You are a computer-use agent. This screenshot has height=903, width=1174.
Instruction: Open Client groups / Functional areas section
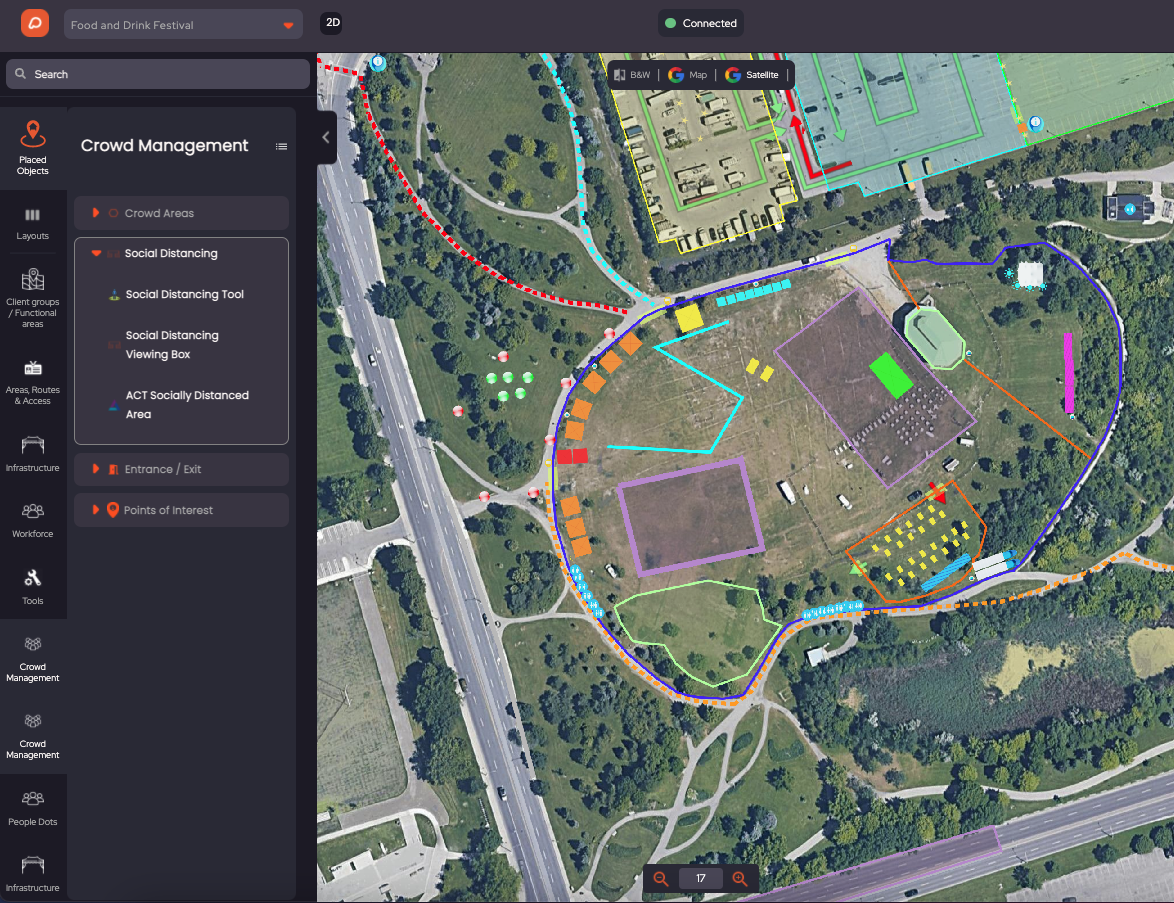point(33,298)
